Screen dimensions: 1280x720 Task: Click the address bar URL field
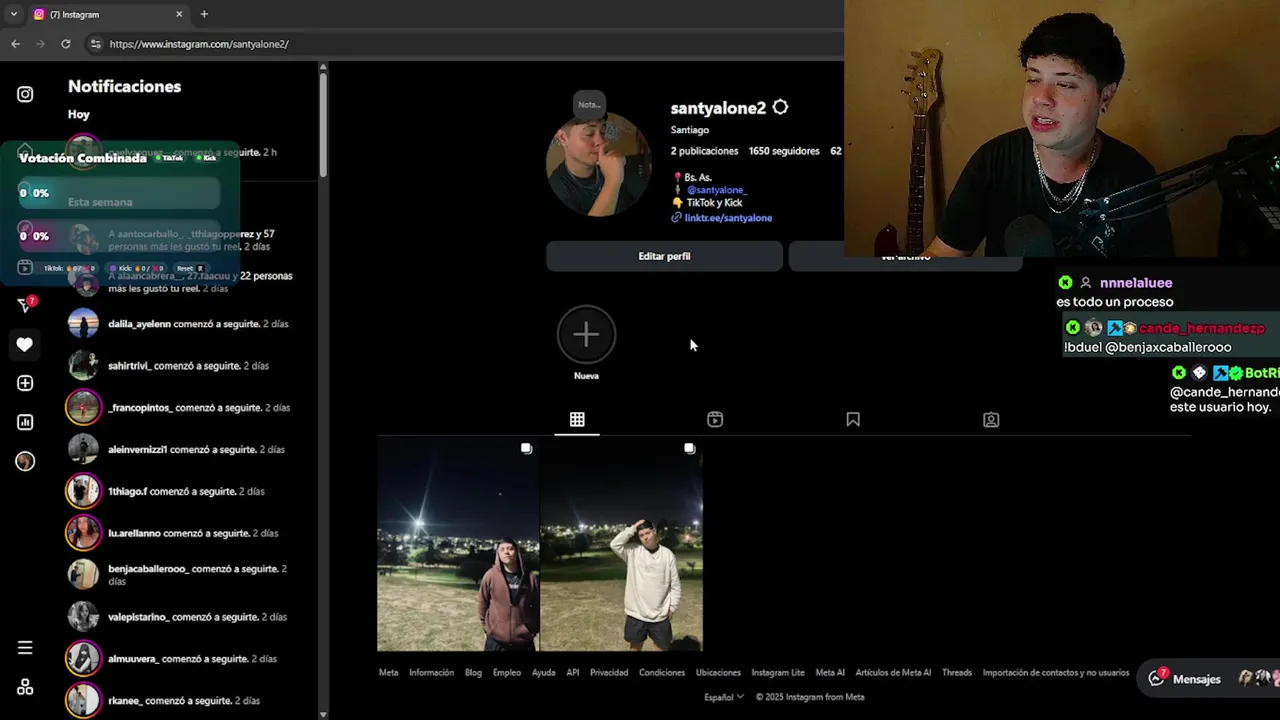coord(460,44)
